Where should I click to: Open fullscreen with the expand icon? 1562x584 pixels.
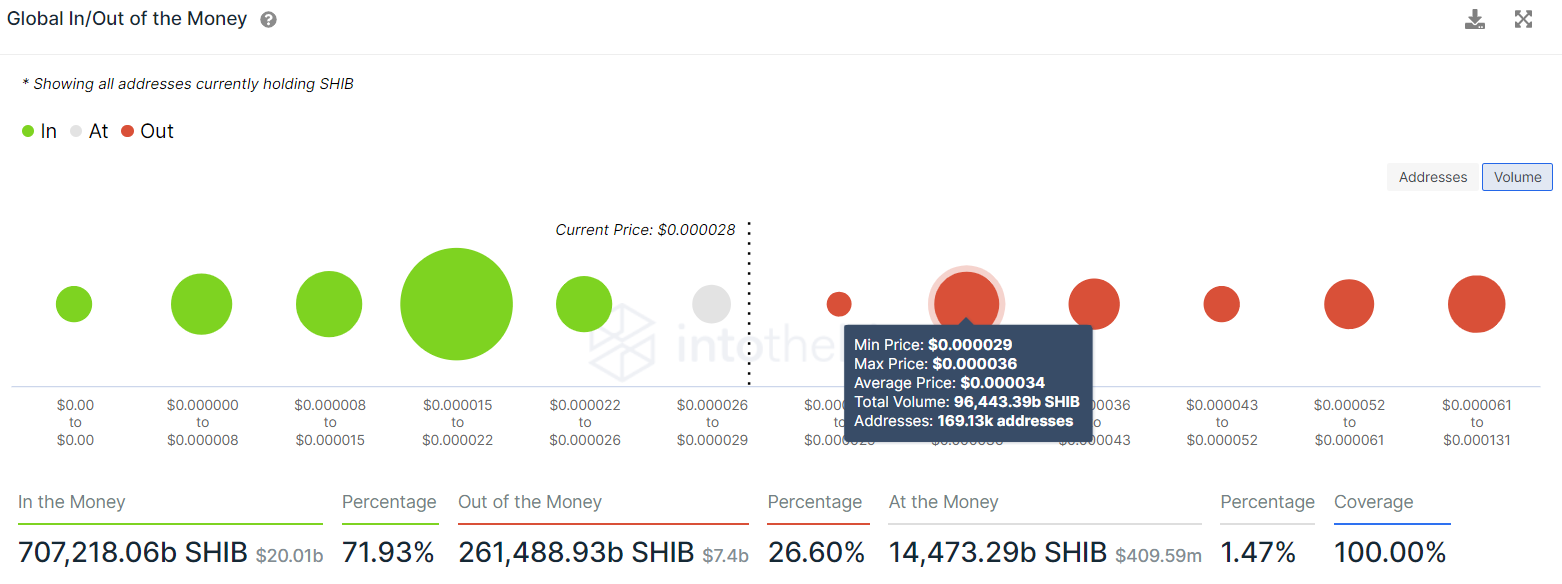[x=1523, y=19]
